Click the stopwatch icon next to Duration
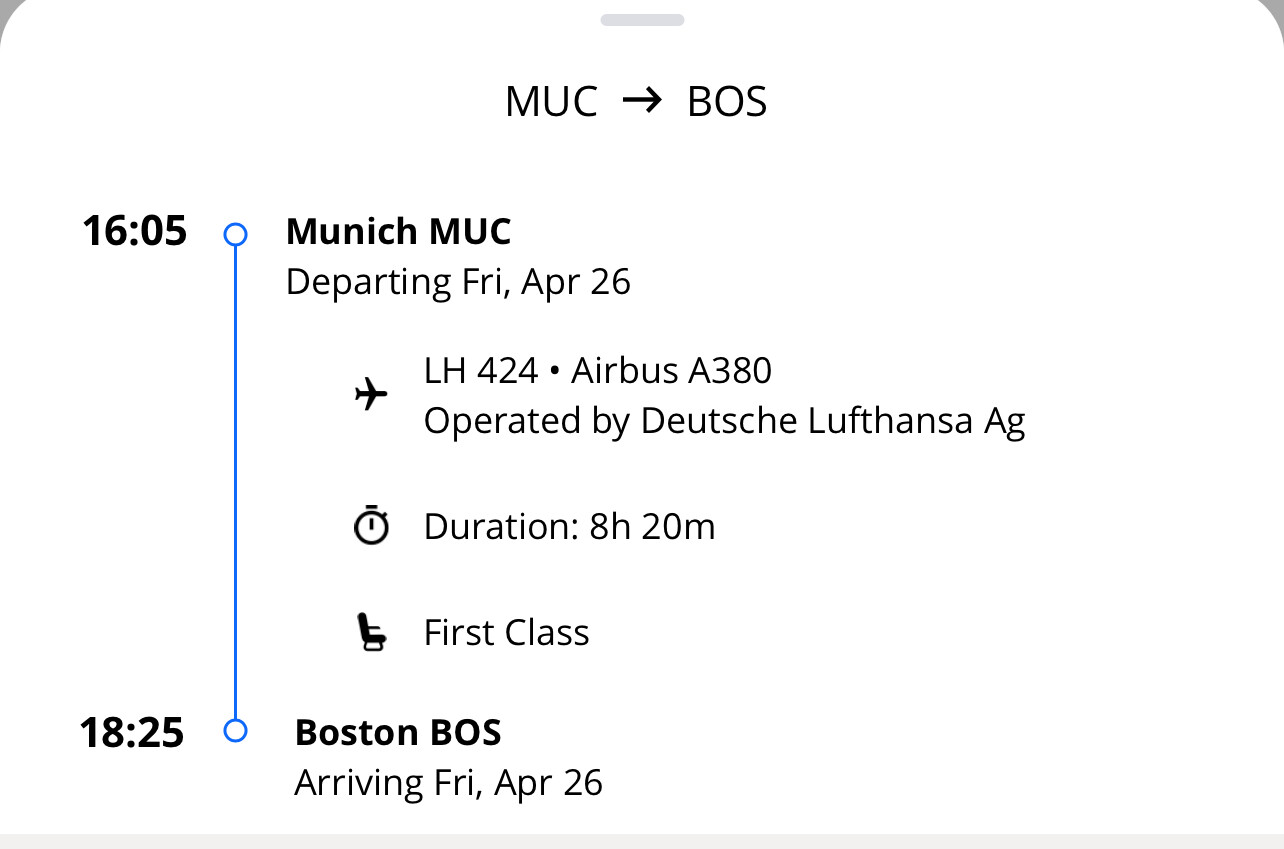1284x849 pixels. tap(371, 526)
